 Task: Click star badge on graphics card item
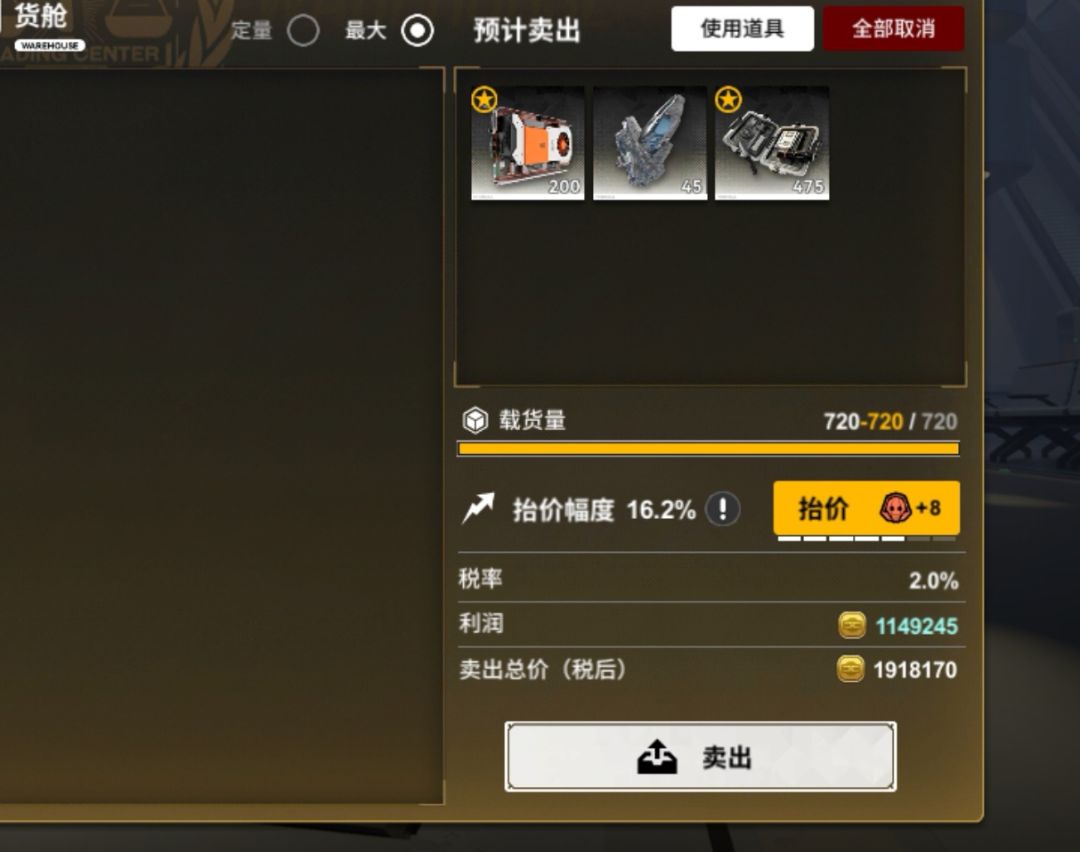[484, 100]
